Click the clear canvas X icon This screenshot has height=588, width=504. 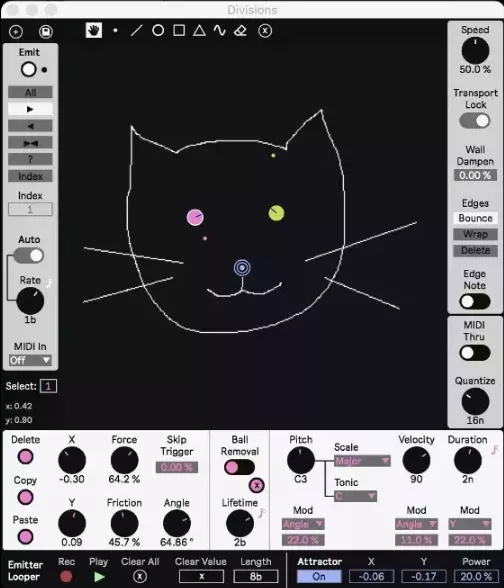[265, 31]
